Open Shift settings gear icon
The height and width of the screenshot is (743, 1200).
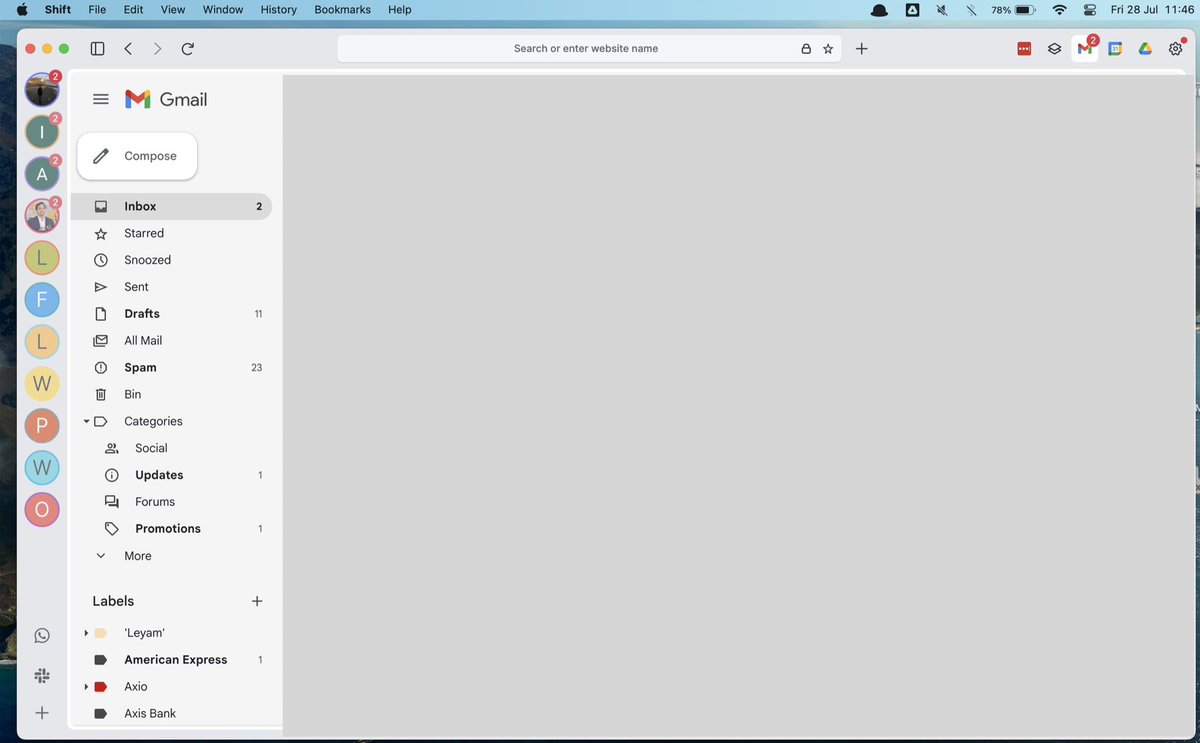[x=1176, y=48]
